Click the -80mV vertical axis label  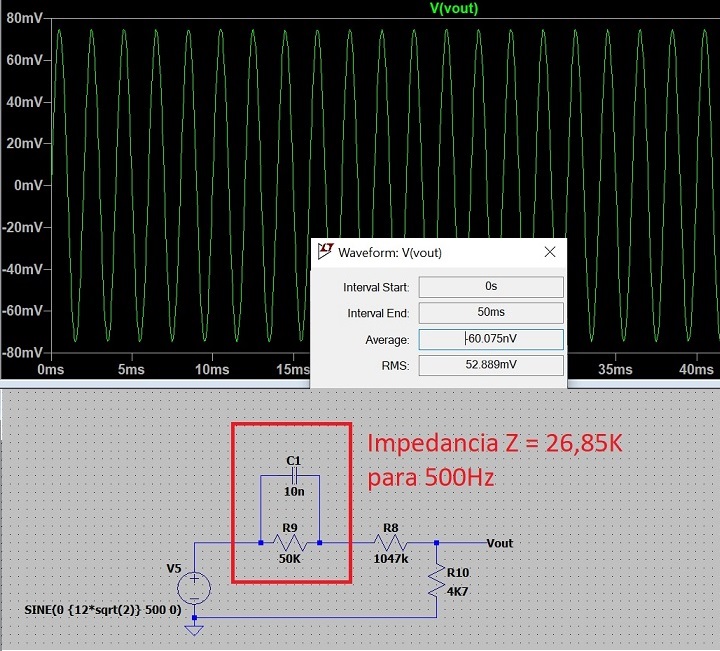pos(22,353)
